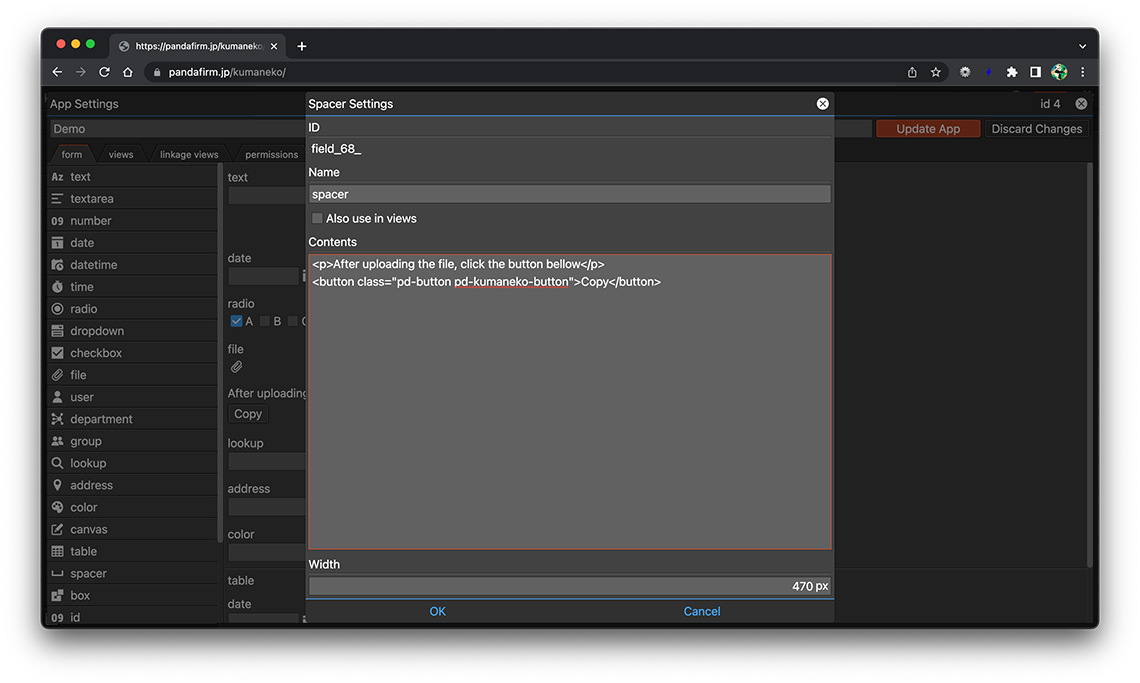Click the address pin icon
Screen dimensions: 1140x683
(57, 485)
